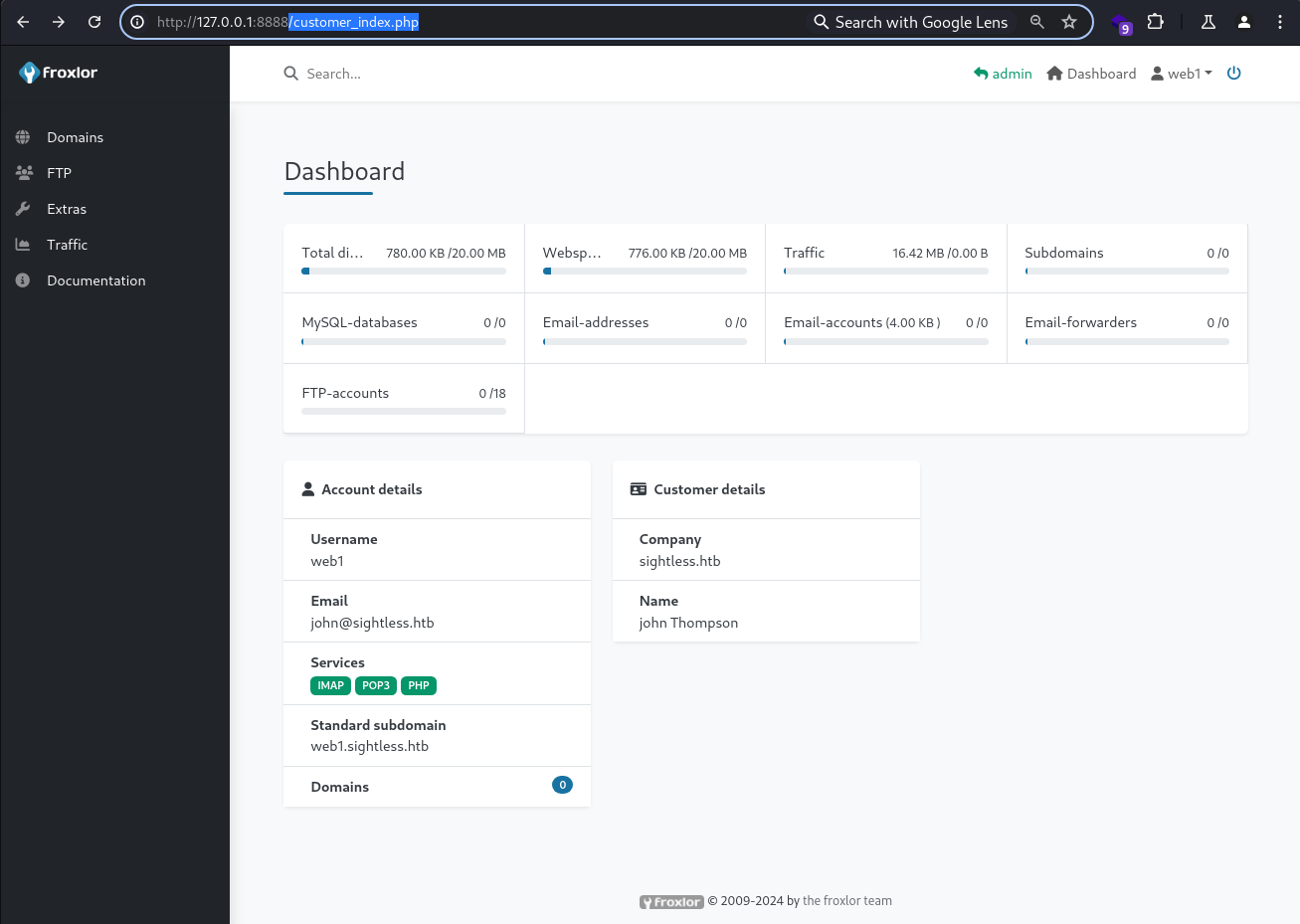Click the username value web1

click(x=327, y=561)
